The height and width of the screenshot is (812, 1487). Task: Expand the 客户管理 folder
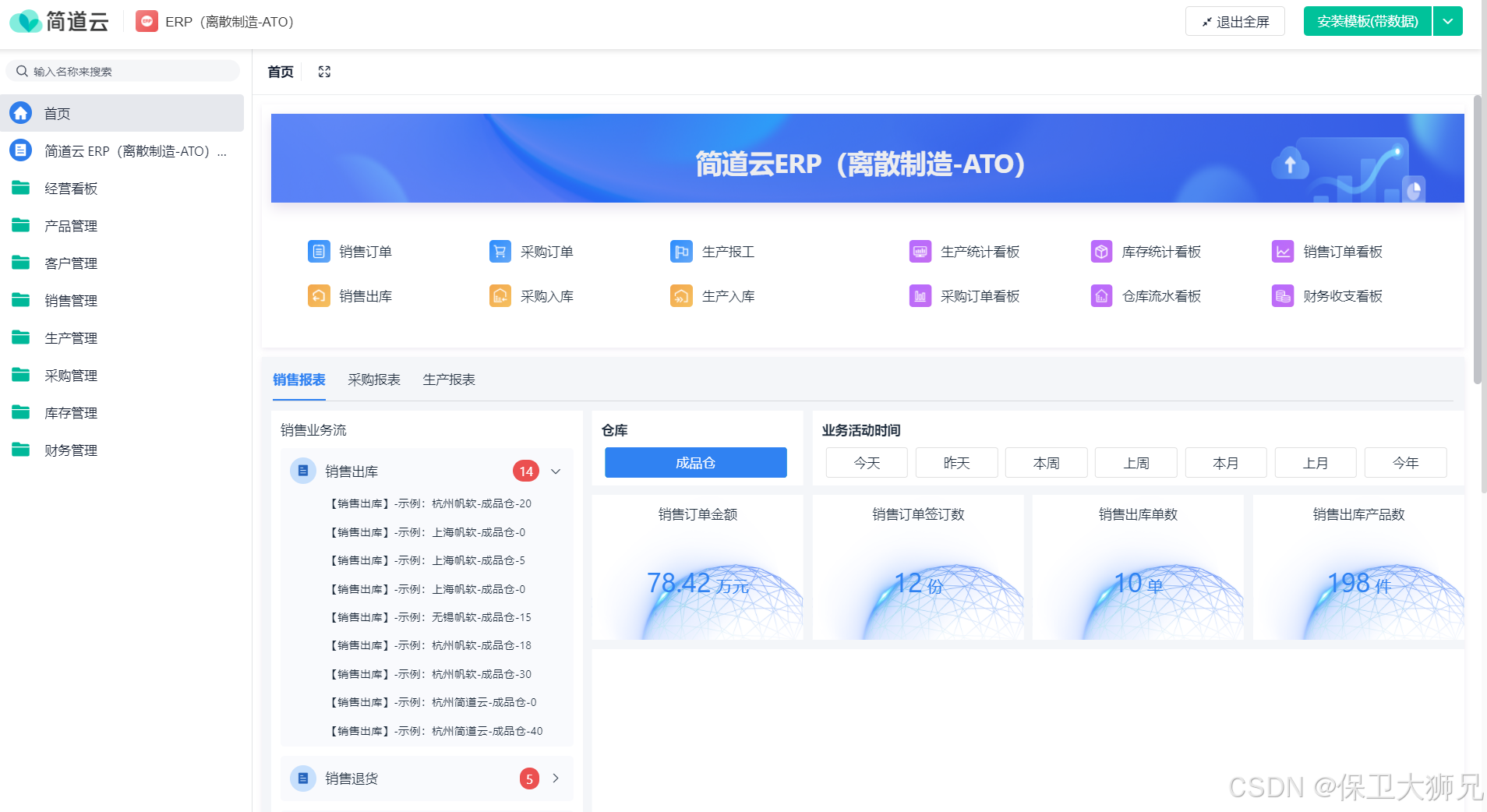tap(122, 263)
